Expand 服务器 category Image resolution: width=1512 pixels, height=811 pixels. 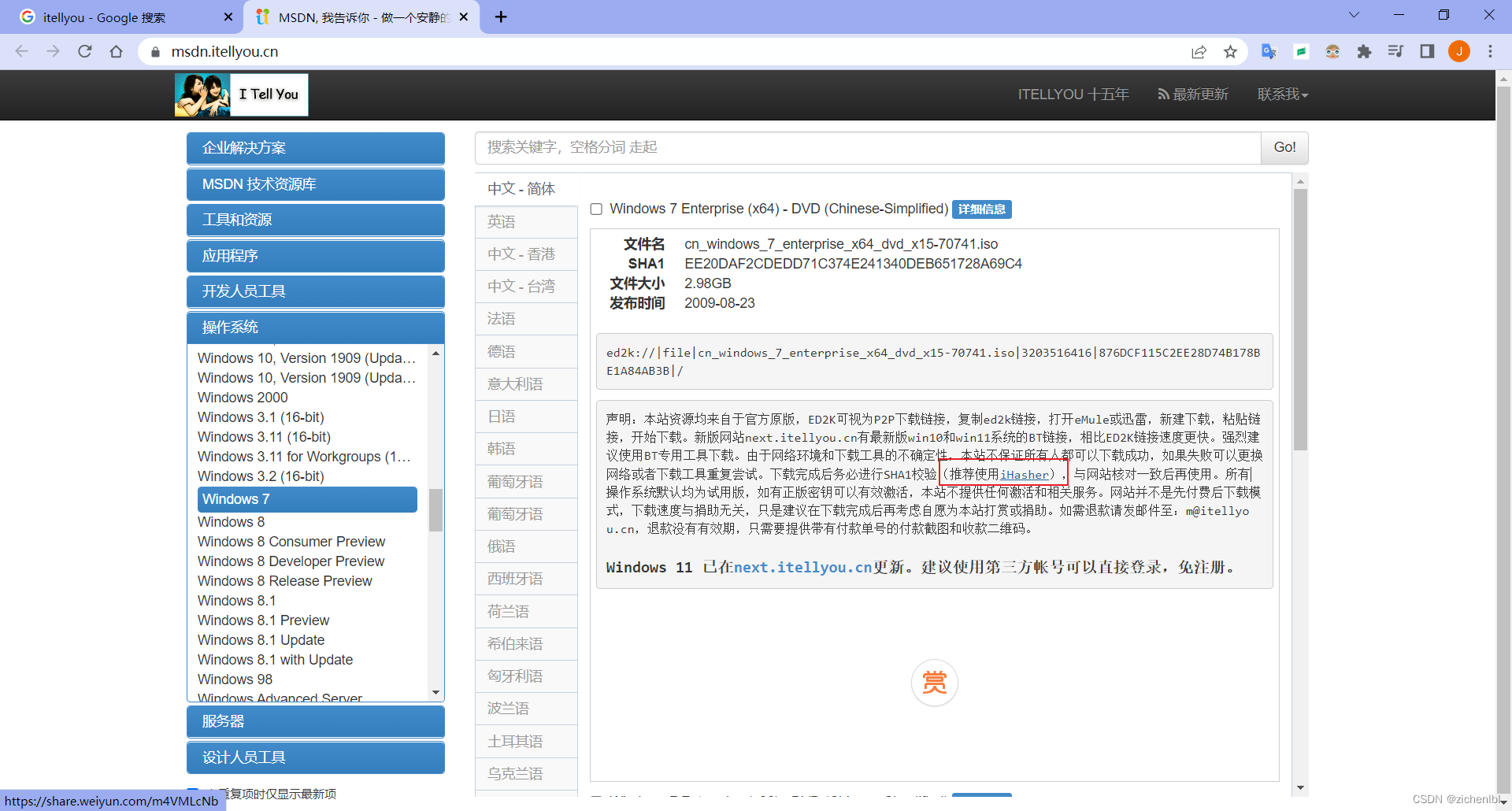[x=316, y=721]
